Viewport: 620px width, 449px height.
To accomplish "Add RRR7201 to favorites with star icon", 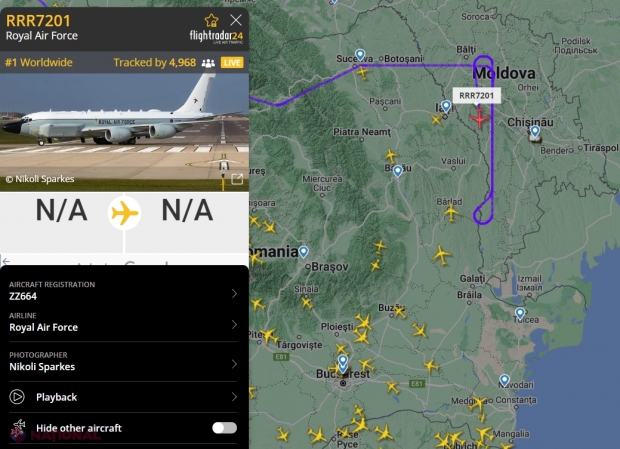I will click(x=211, y=21).
